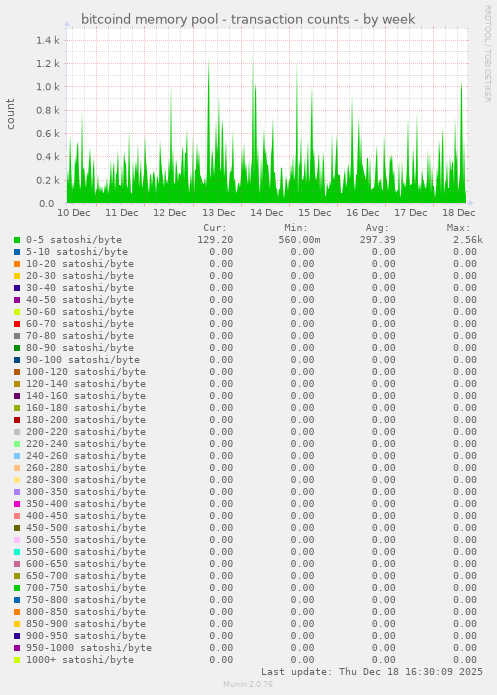497x695 pixels.
Task: Click the 'Last update: Thu Dec 18 16:30:09 2025' text
Action: coord(372,672)
